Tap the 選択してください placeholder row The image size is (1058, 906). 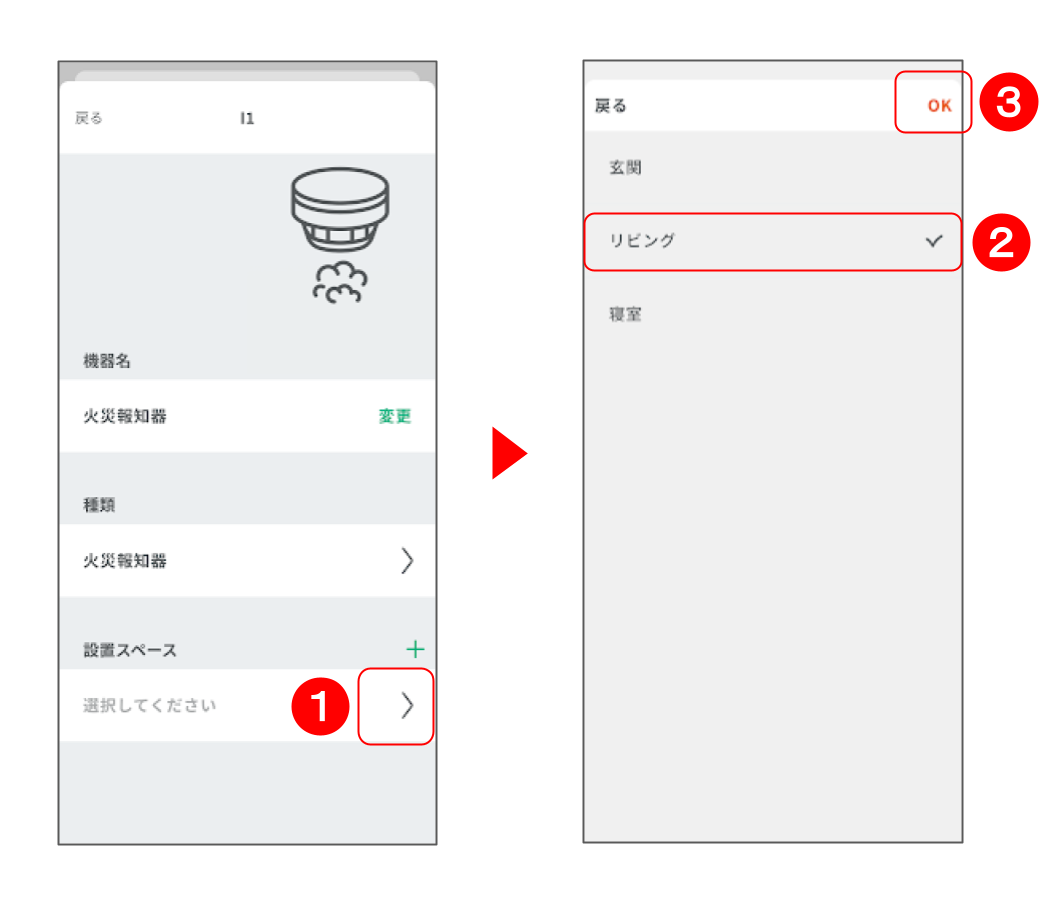pos(247,706)
